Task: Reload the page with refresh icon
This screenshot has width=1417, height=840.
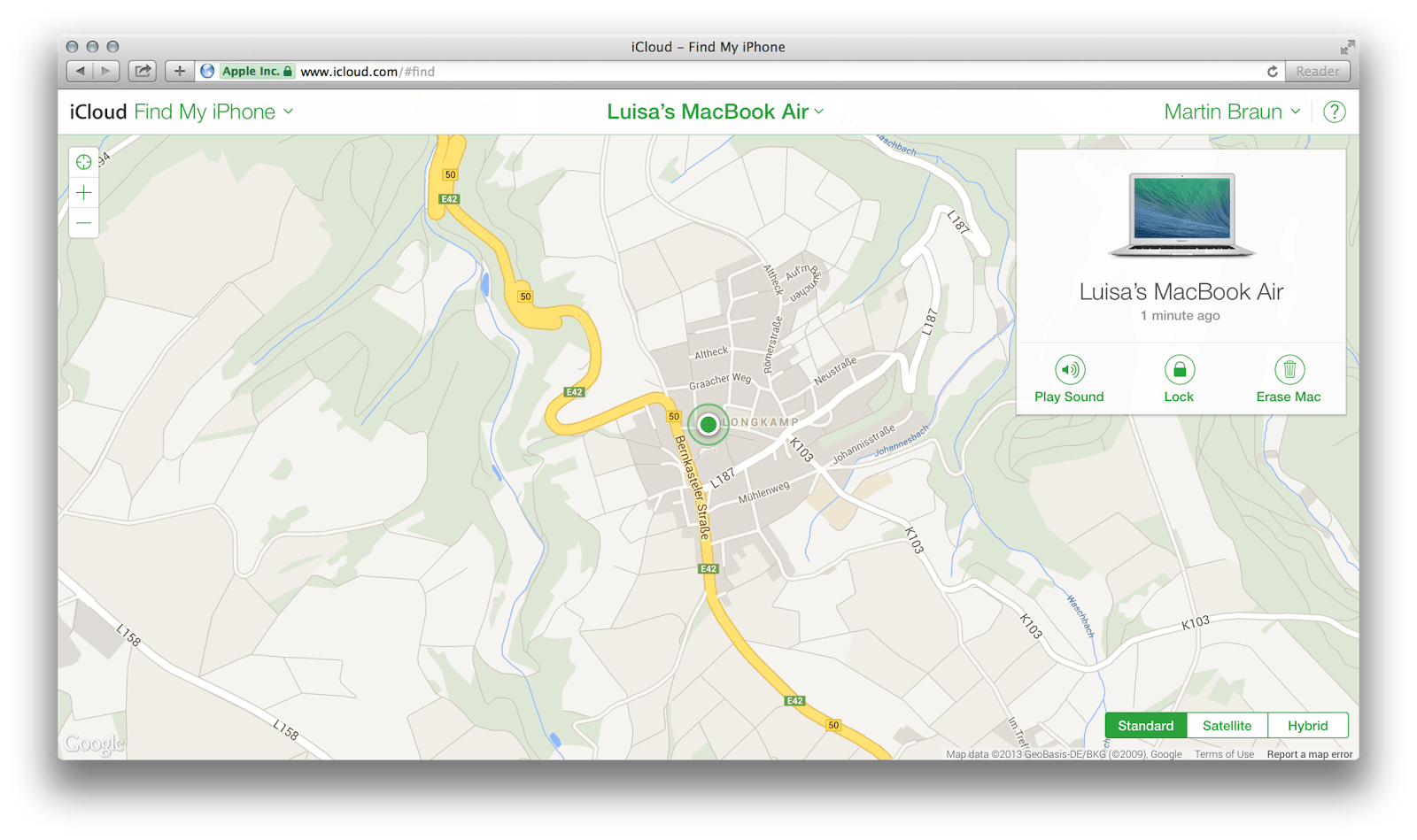Action: pos(1273,72)
